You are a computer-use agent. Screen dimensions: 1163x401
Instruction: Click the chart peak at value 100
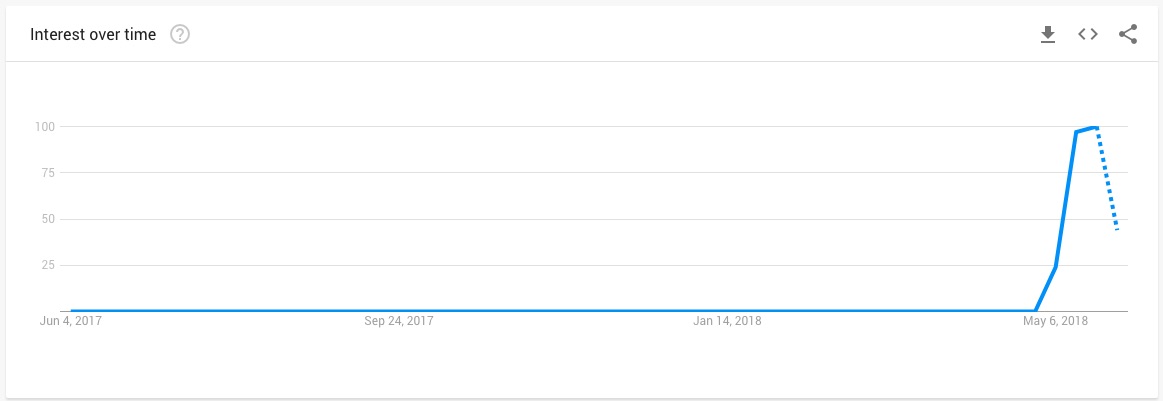pyautogui.click(x=1096, y=127)
